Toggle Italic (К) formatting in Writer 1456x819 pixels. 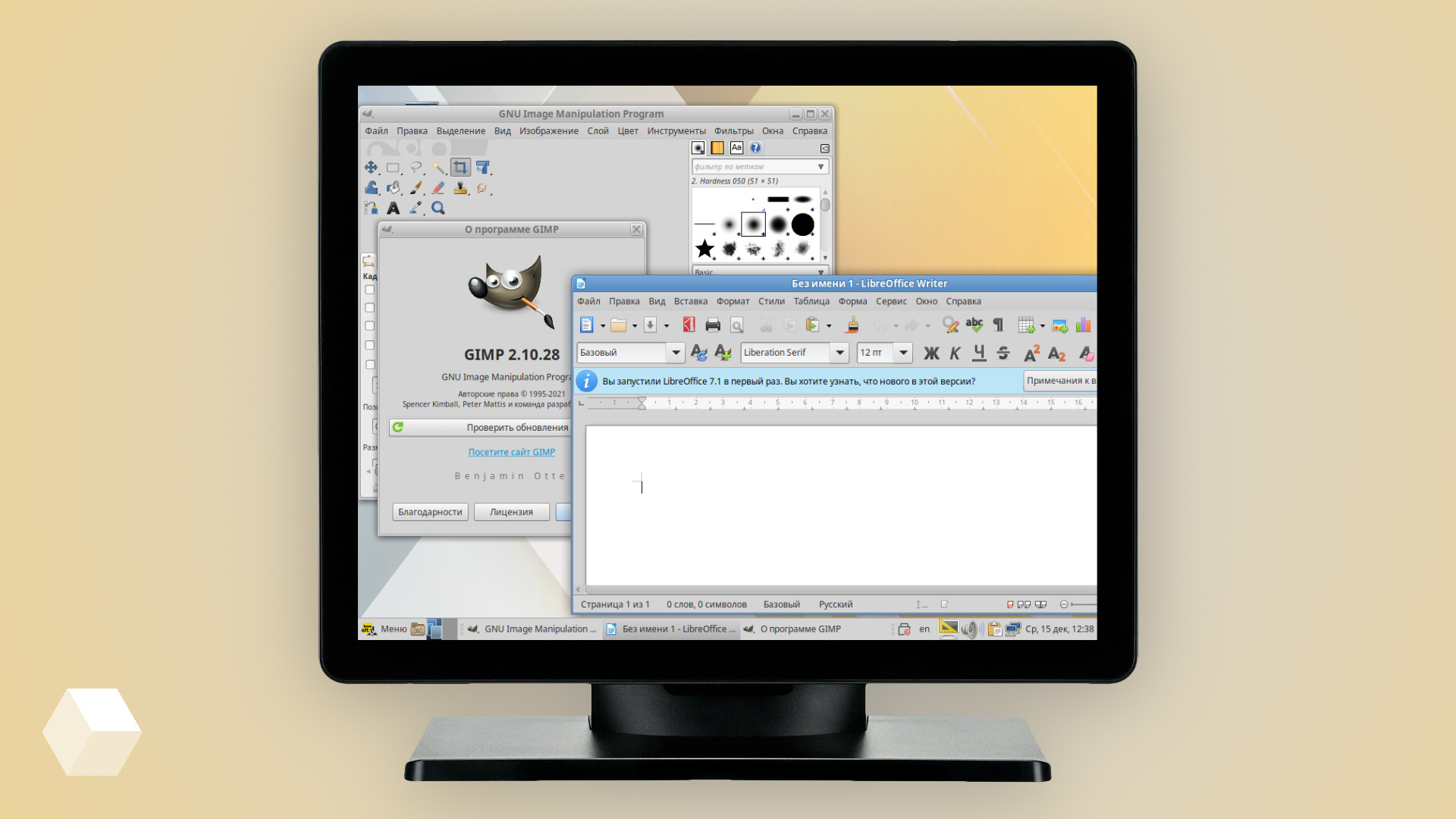click(955, 353)
